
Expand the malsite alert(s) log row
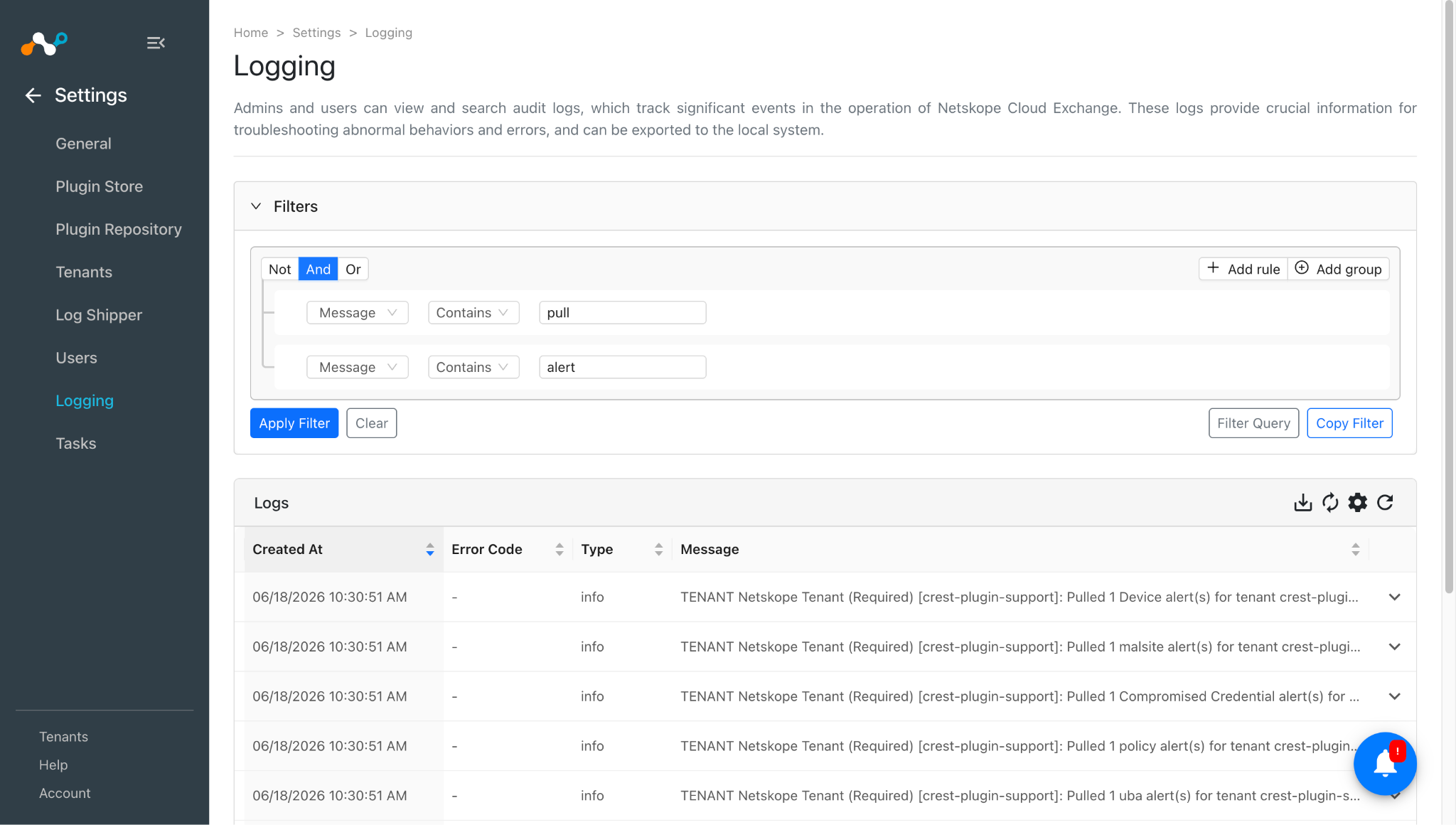(x=1395, y=647)
